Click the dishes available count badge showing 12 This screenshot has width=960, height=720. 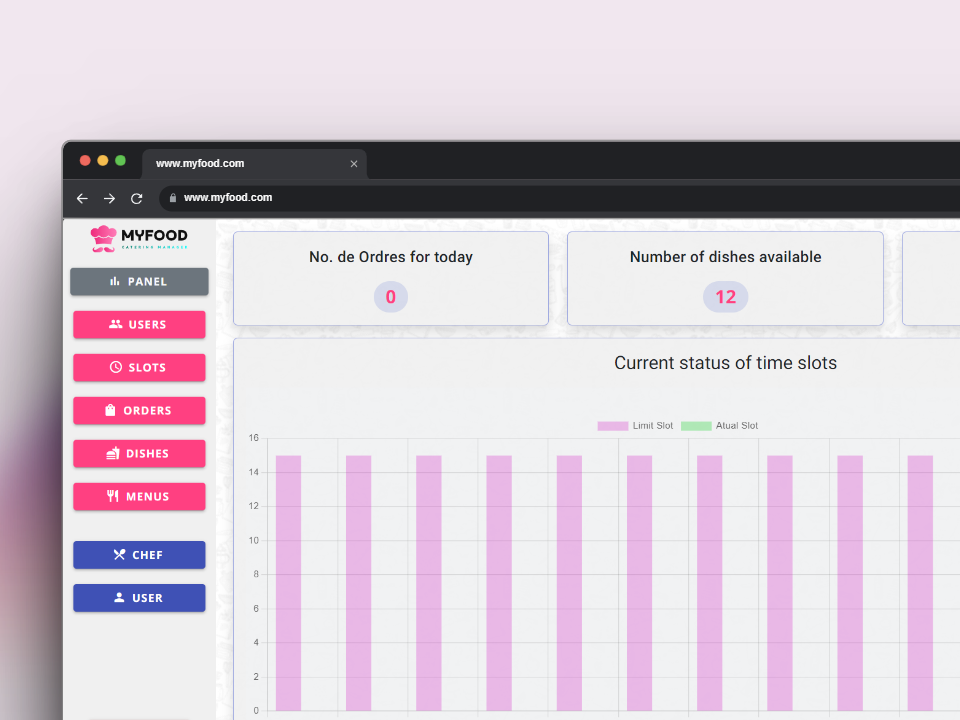(725, 297)
